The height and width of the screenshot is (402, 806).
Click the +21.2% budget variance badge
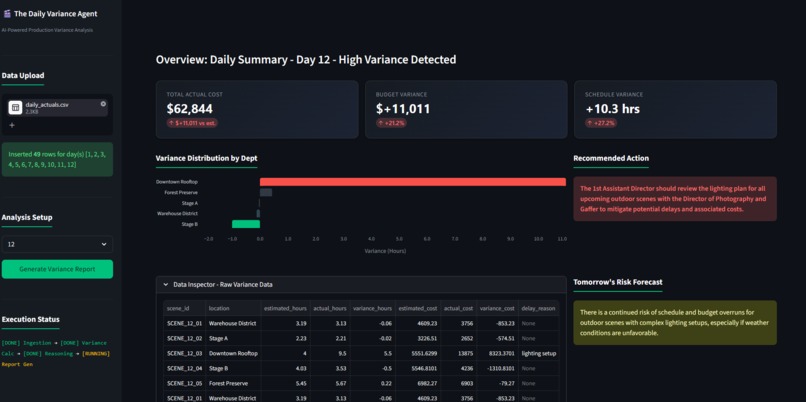click(x=391, y=123)
